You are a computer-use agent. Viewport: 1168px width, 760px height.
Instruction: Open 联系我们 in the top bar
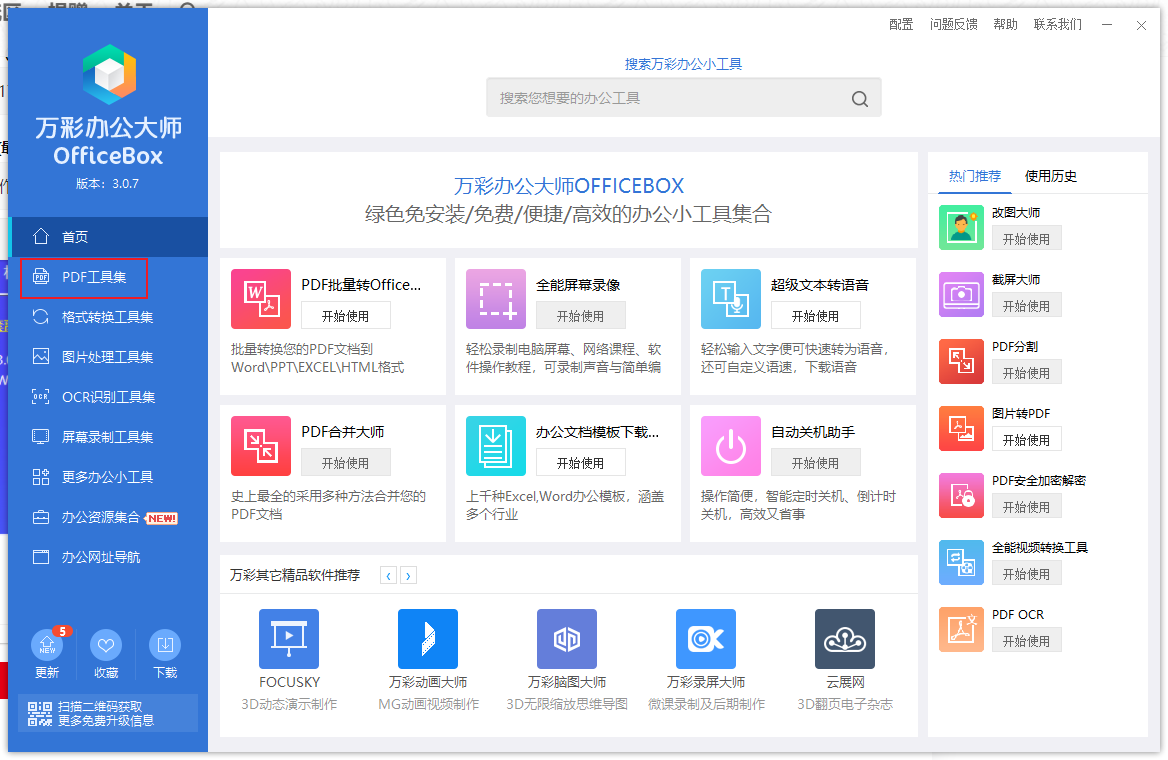(x=1058, y=25)
